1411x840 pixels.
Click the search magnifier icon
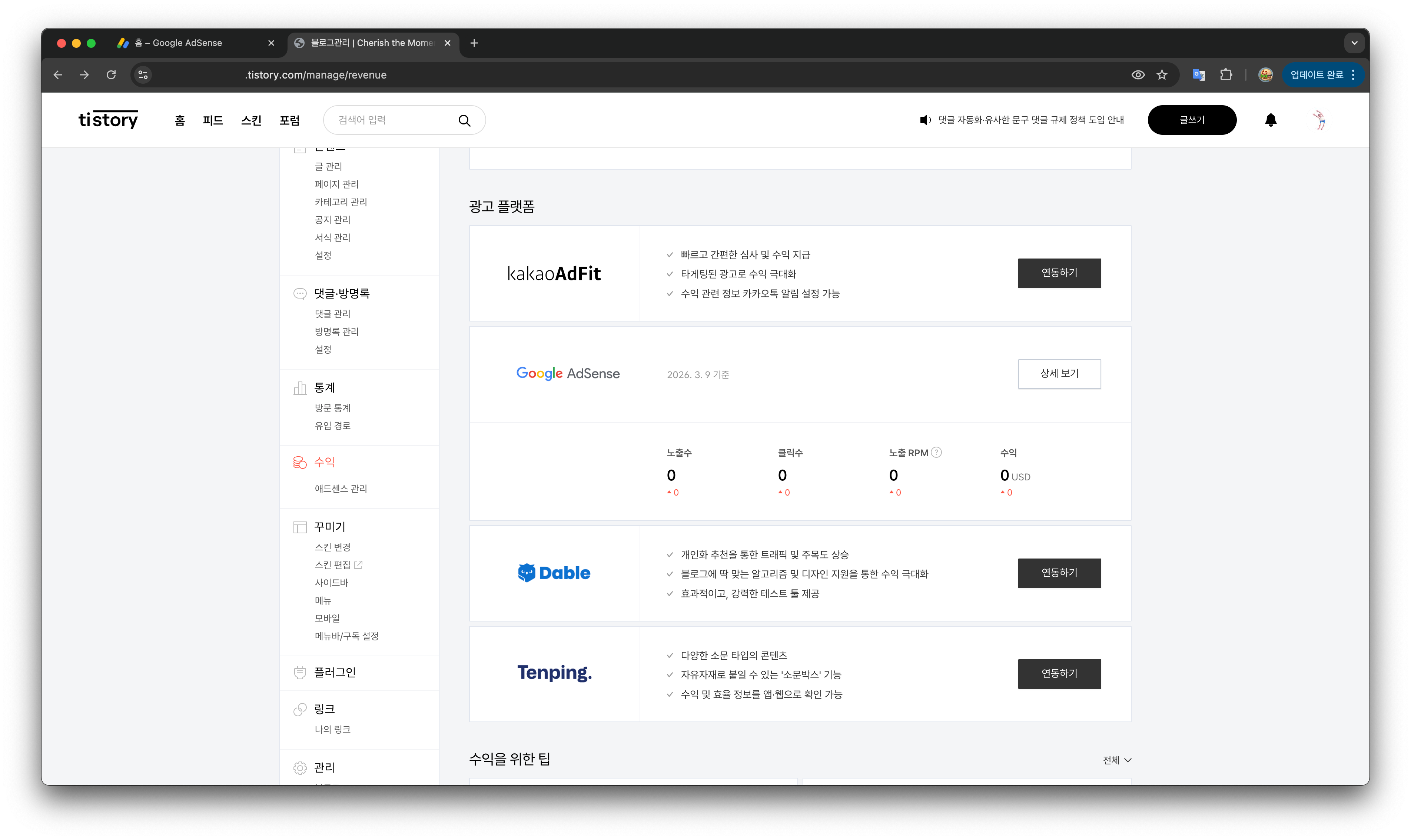[464, 121]
